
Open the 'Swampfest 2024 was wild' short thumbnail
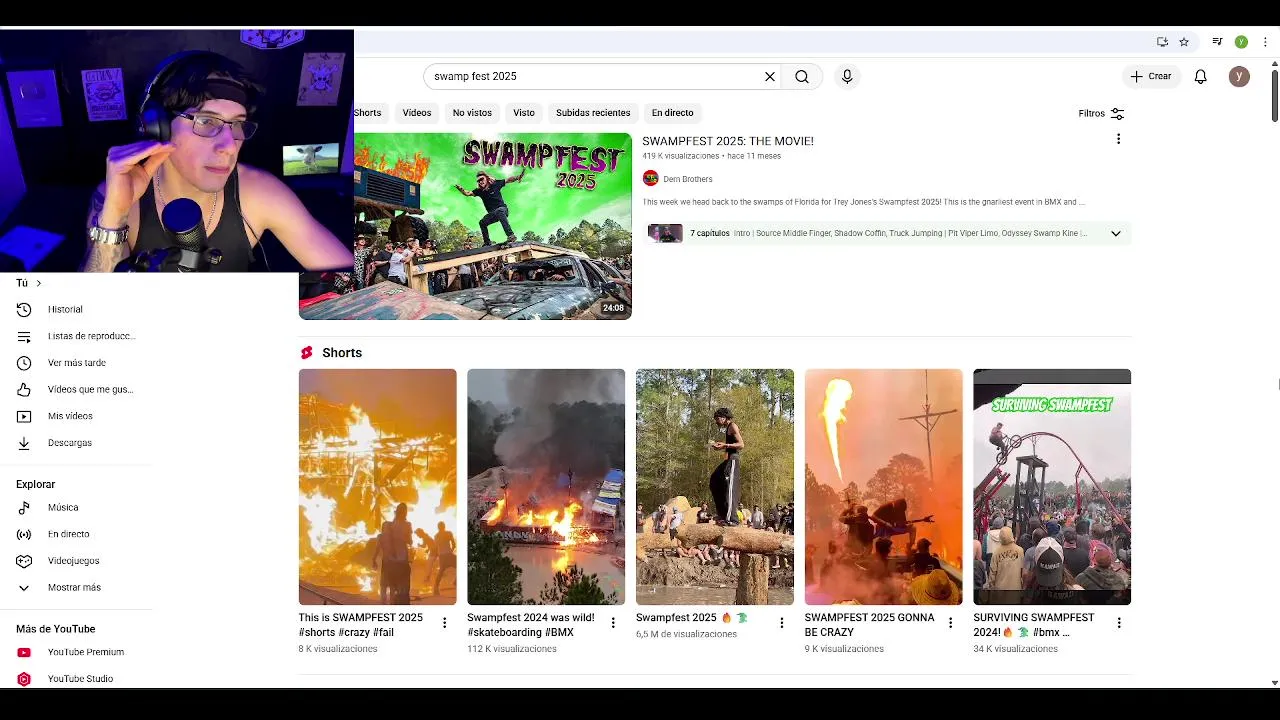point(546,487)
